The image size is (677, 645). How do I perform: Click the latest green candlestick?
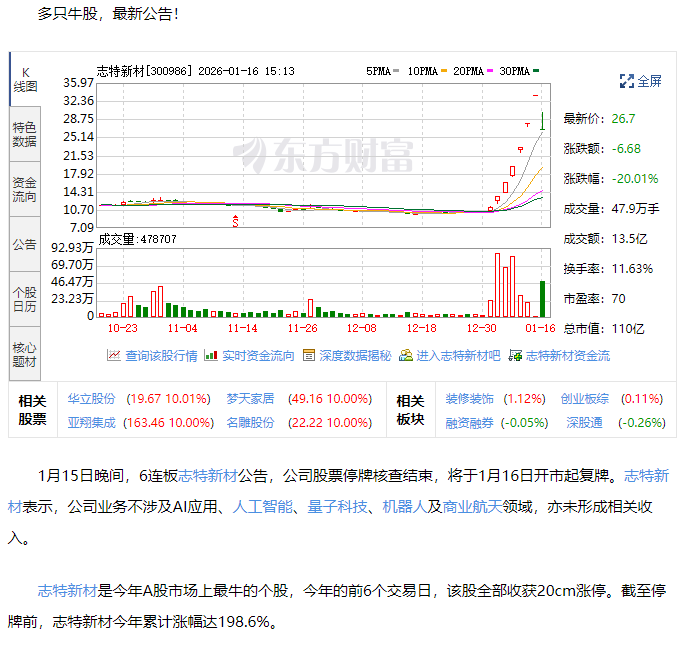[542, 121]
